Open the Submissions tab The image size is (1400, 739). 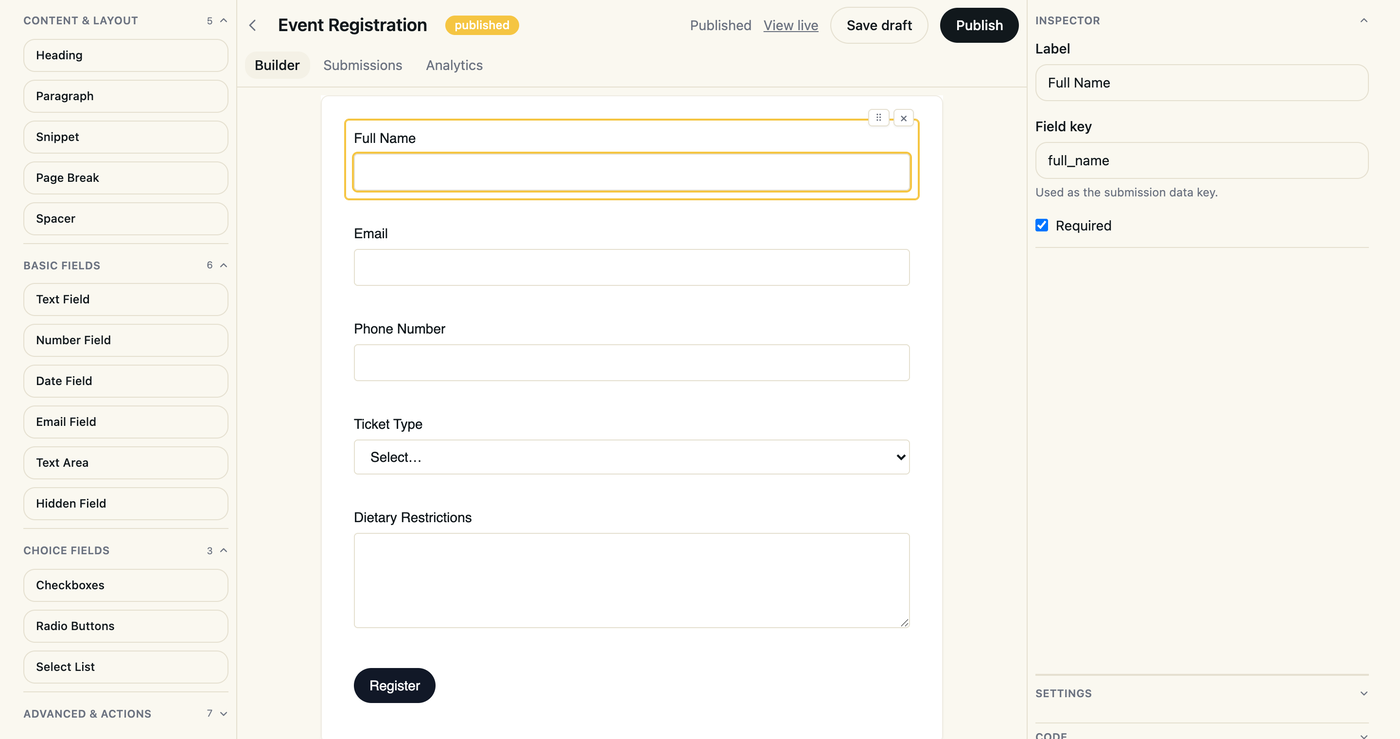pyautogui.click(x=363, y=65)
